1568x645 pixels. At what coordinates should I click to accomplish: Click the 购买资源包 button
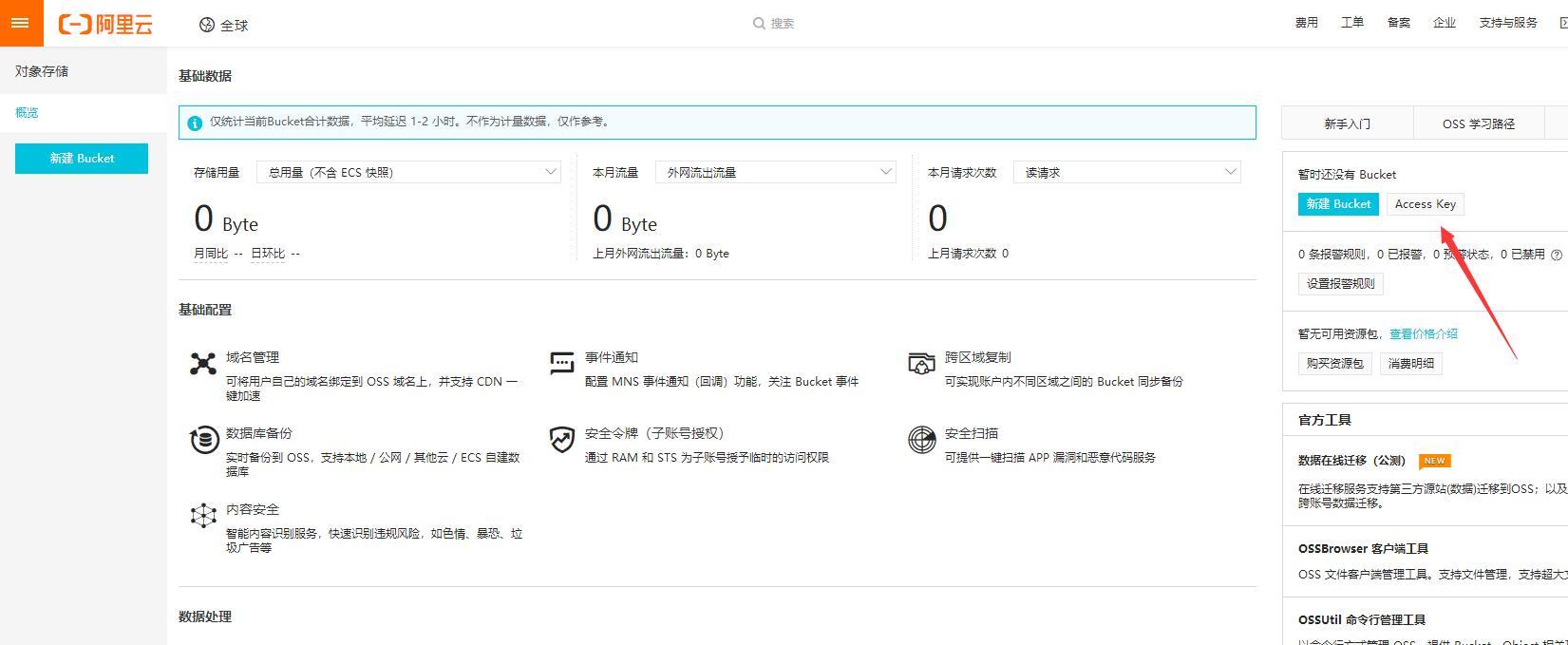click(1335, 364)
